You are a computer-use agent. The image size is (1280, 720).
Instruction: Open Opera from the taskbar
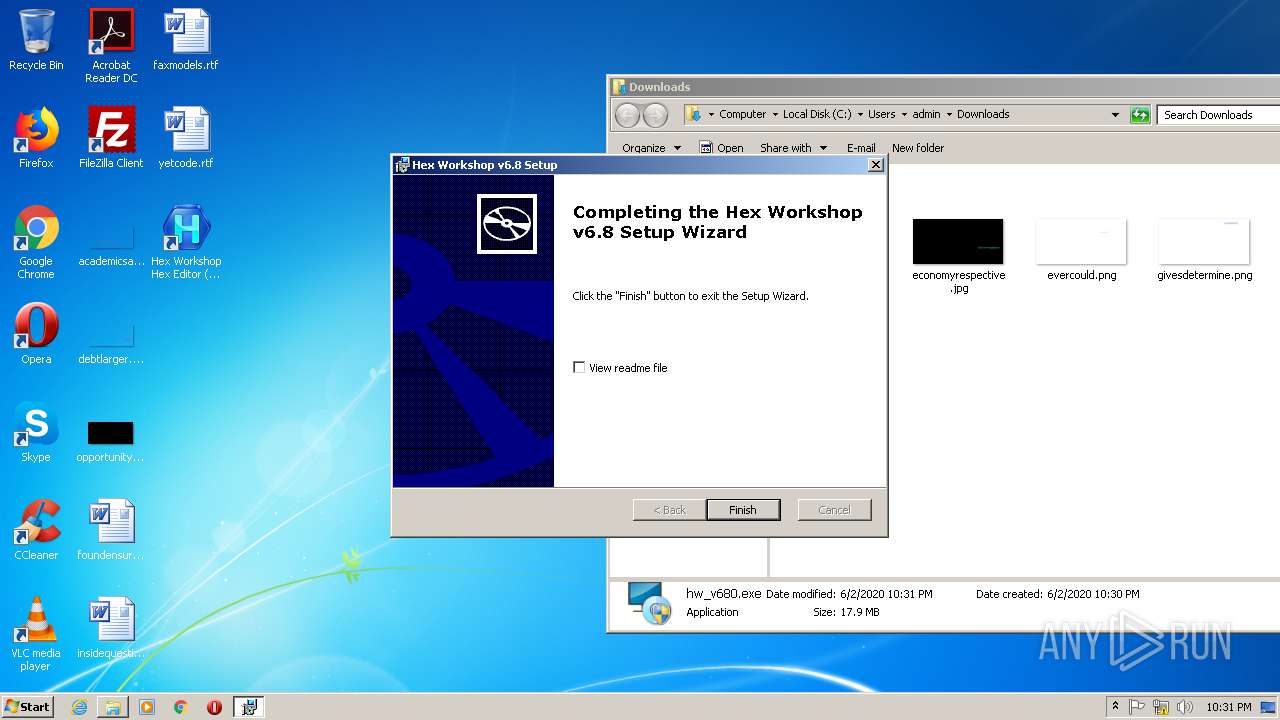pyautogui.click(x=214, y=707)
